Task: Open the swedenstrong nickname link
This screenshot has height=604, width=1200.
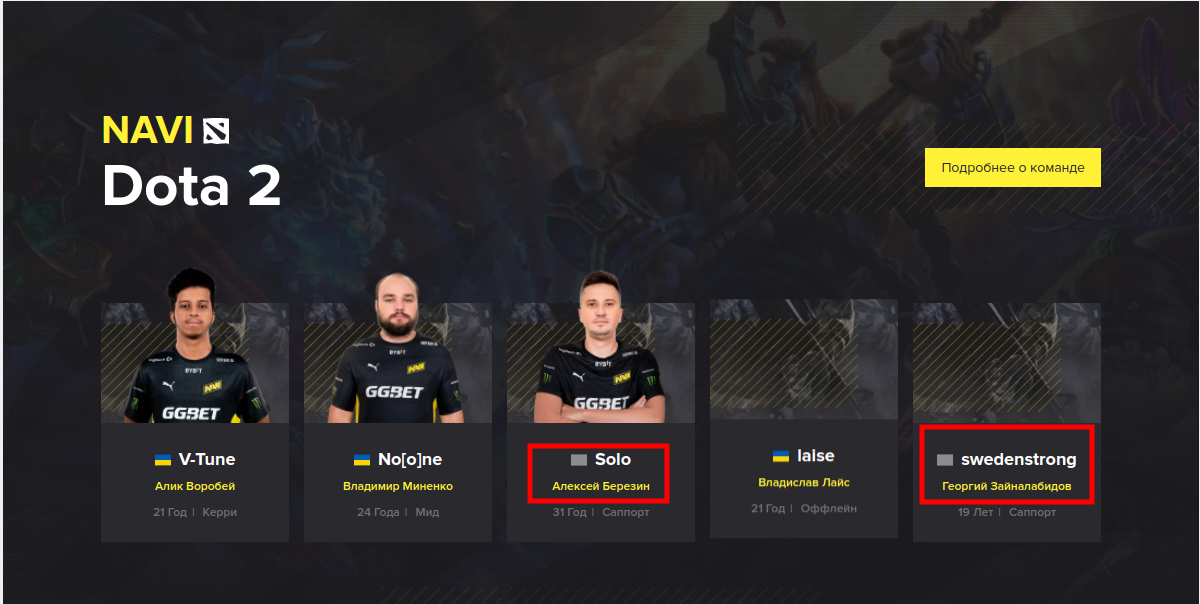Action: point(1019,460)
